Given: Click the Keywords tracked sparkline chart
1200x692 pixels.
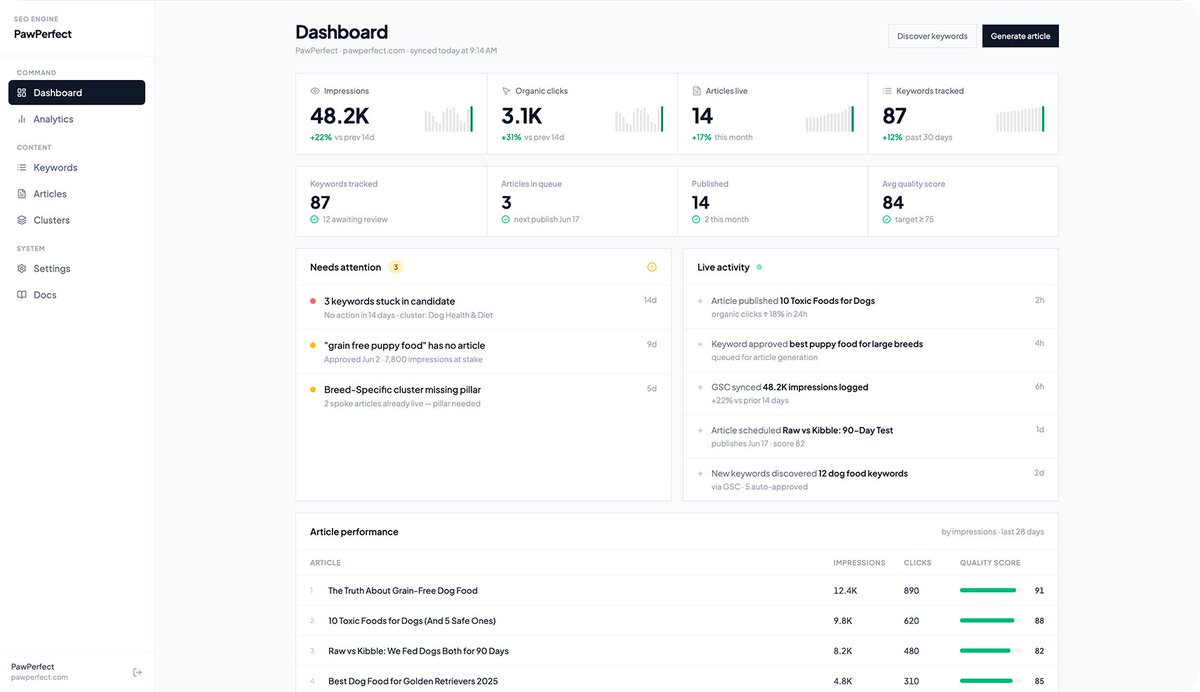Looking at the screenshot, I should (1020, 119).
